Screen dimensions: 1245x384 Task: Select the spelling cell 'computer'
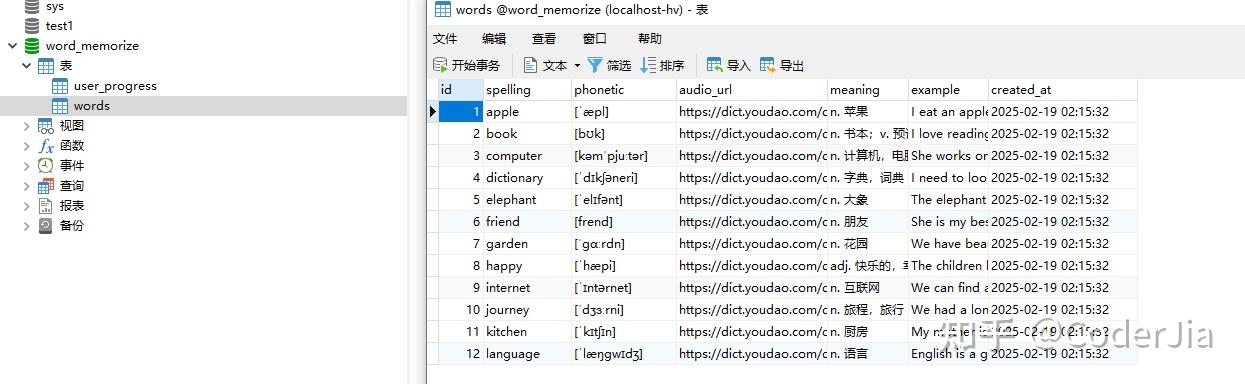[x=527, y=156]
